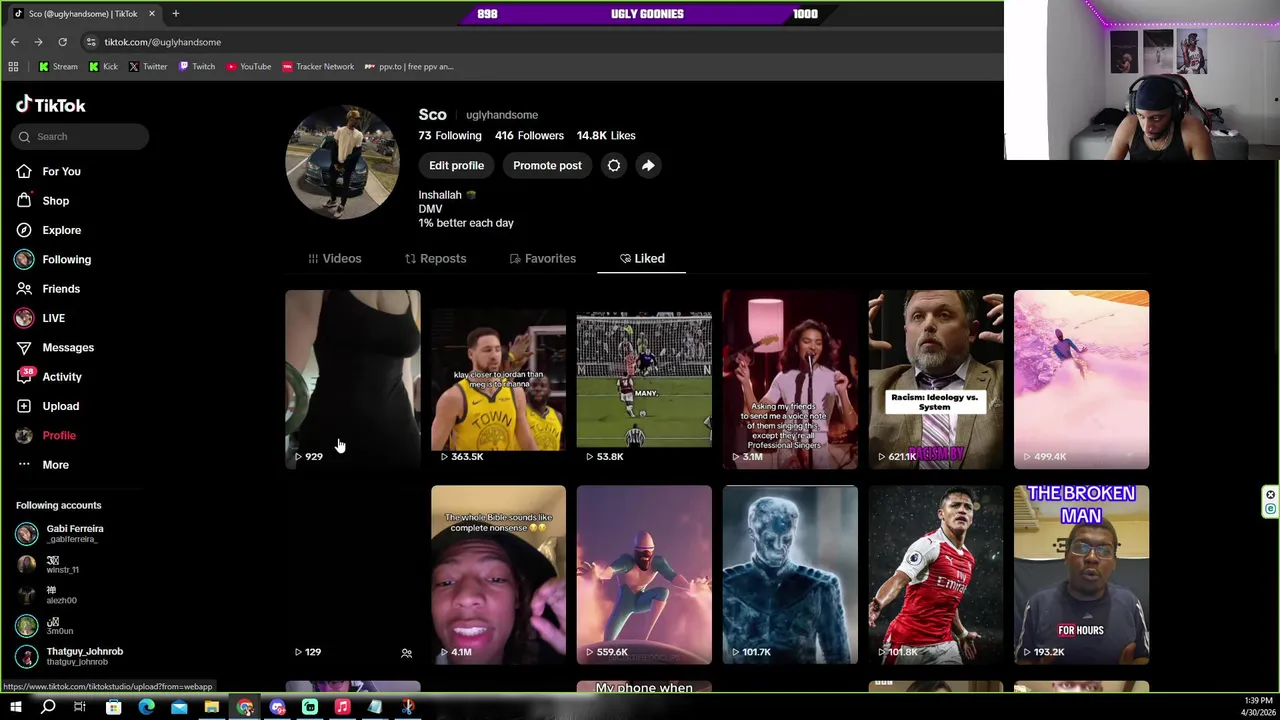This screenshot has width=1280, height=720.
Task: Open the whole Bible sounds like nonsense video
Action: [498, 575]
